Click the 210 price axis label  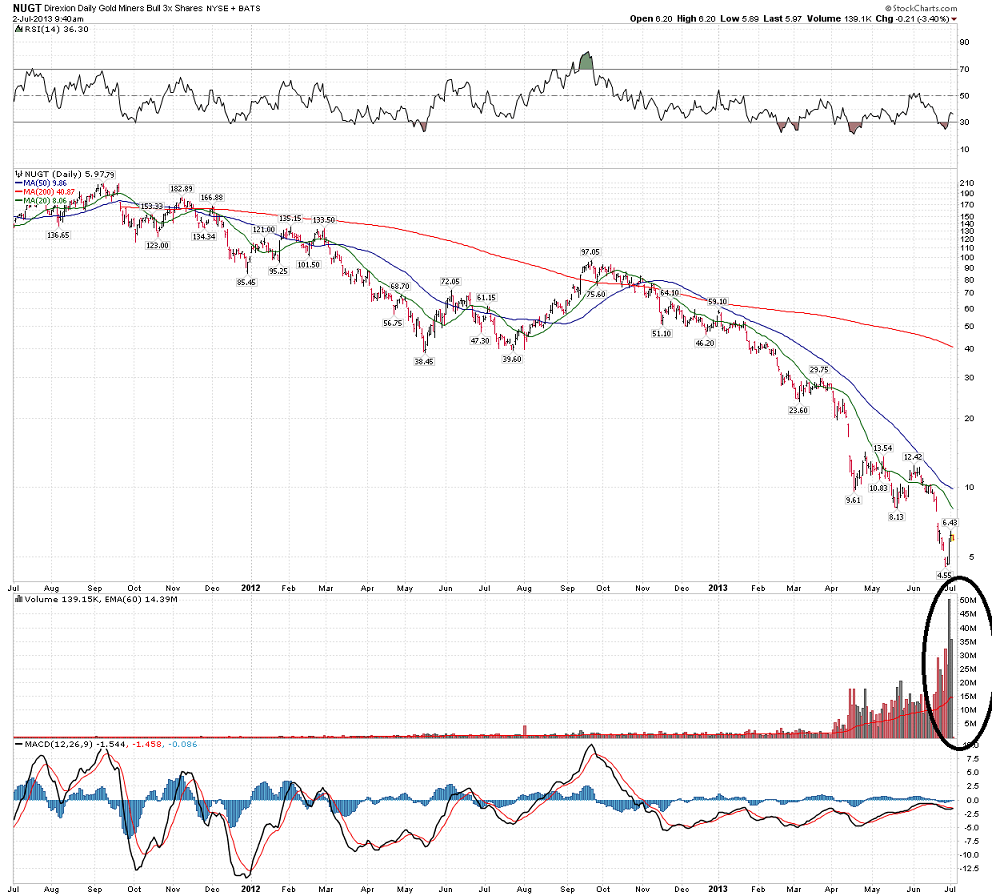(x=967, y=184)
